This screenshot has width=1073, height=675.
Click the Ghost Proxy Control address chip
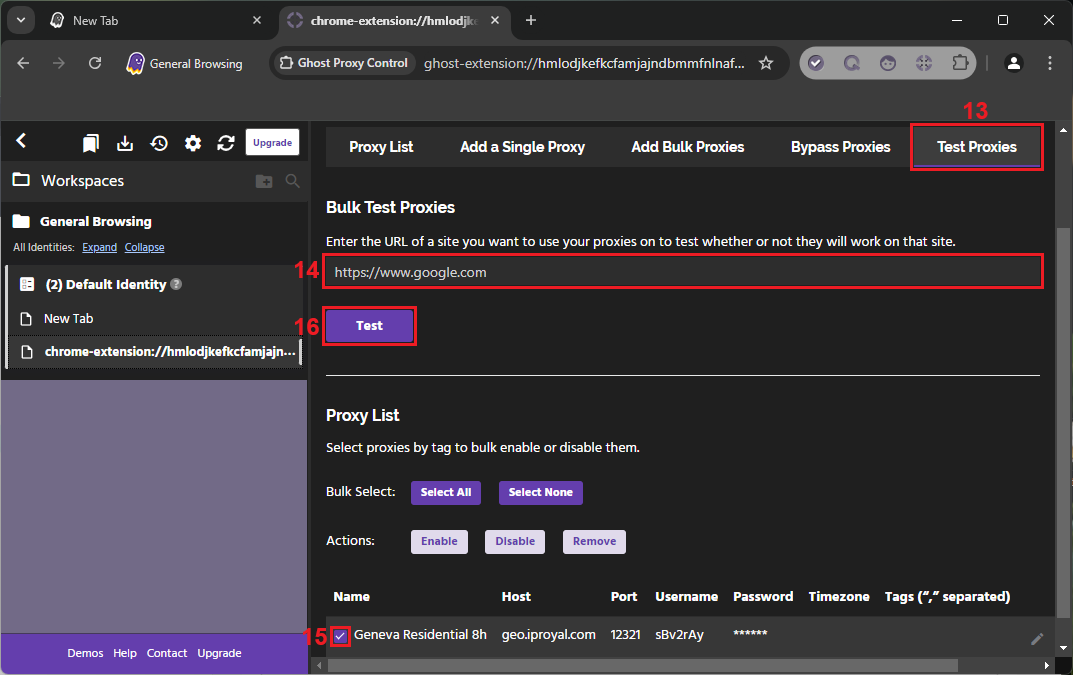pos(344,63)
